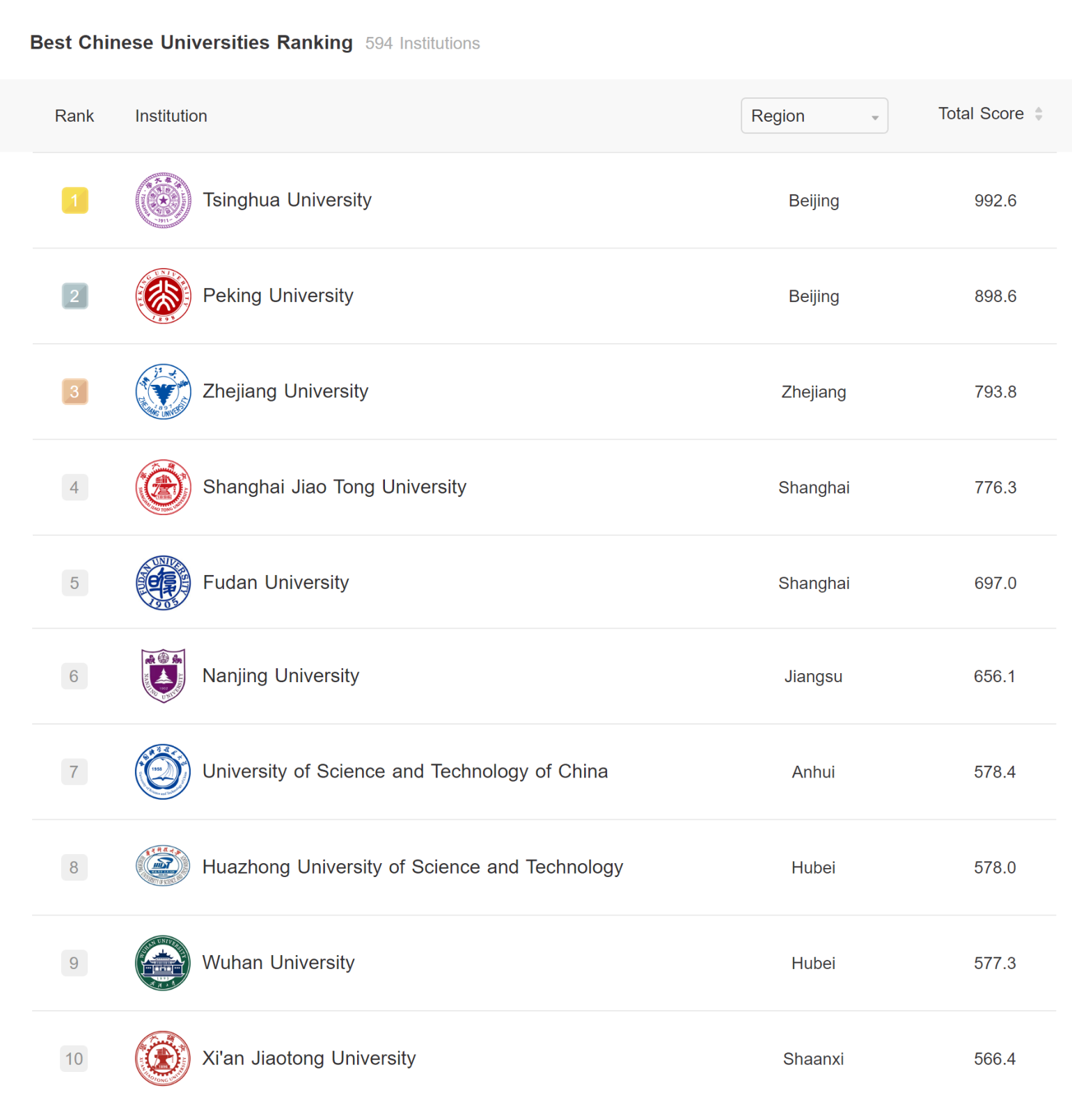Click score 566.4
The height and width of the screenshot is (1120, 1072).
[995, 1059]
